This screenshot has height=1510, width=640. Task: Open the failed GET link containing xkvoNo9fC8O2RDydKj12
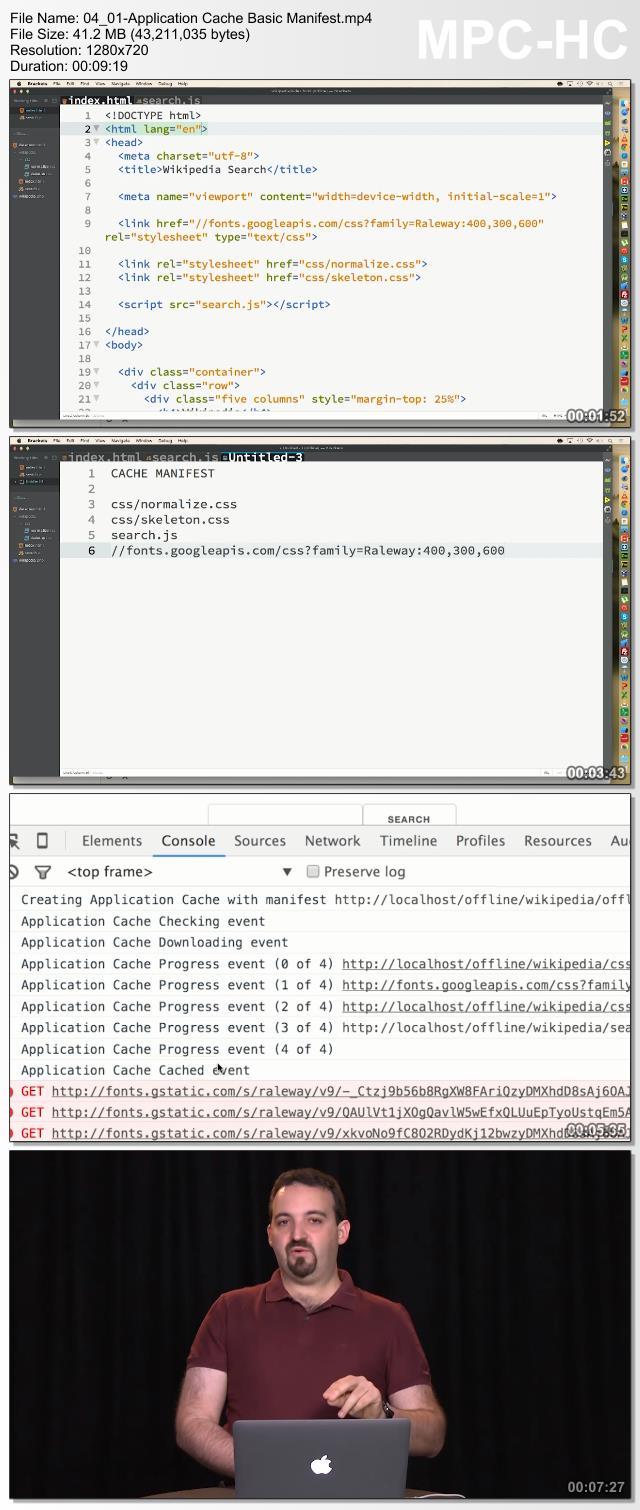click(341, 1133)
